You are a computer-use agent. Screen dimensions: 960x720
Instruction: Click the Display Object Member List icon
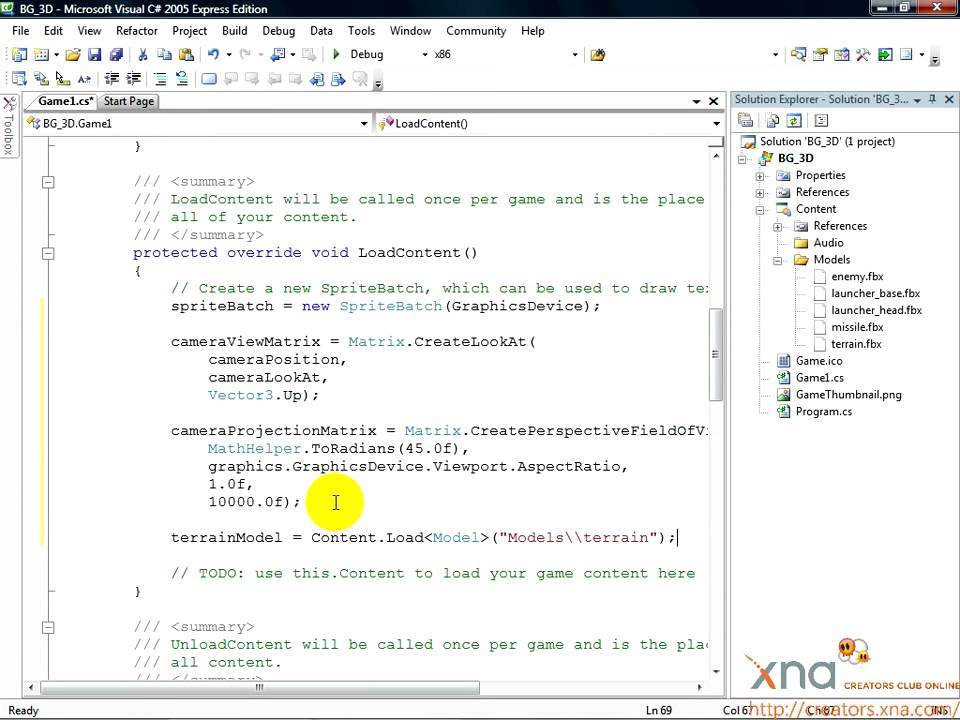click(x=20, y=78)
